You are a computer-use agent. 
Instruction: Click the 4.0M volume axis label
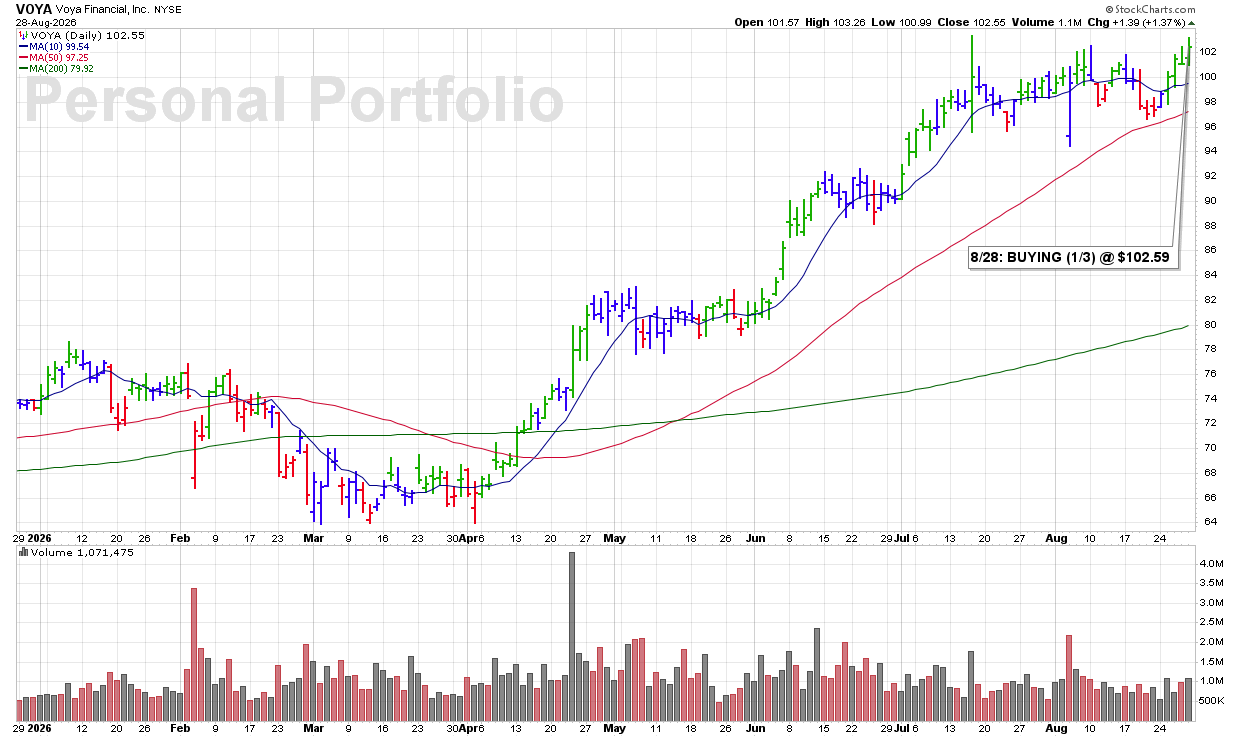tap(1212, 564)
